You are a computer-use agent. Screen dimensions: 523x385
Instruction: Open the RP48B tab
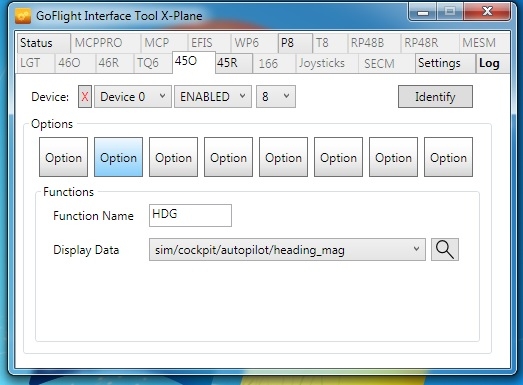point(374,43)
